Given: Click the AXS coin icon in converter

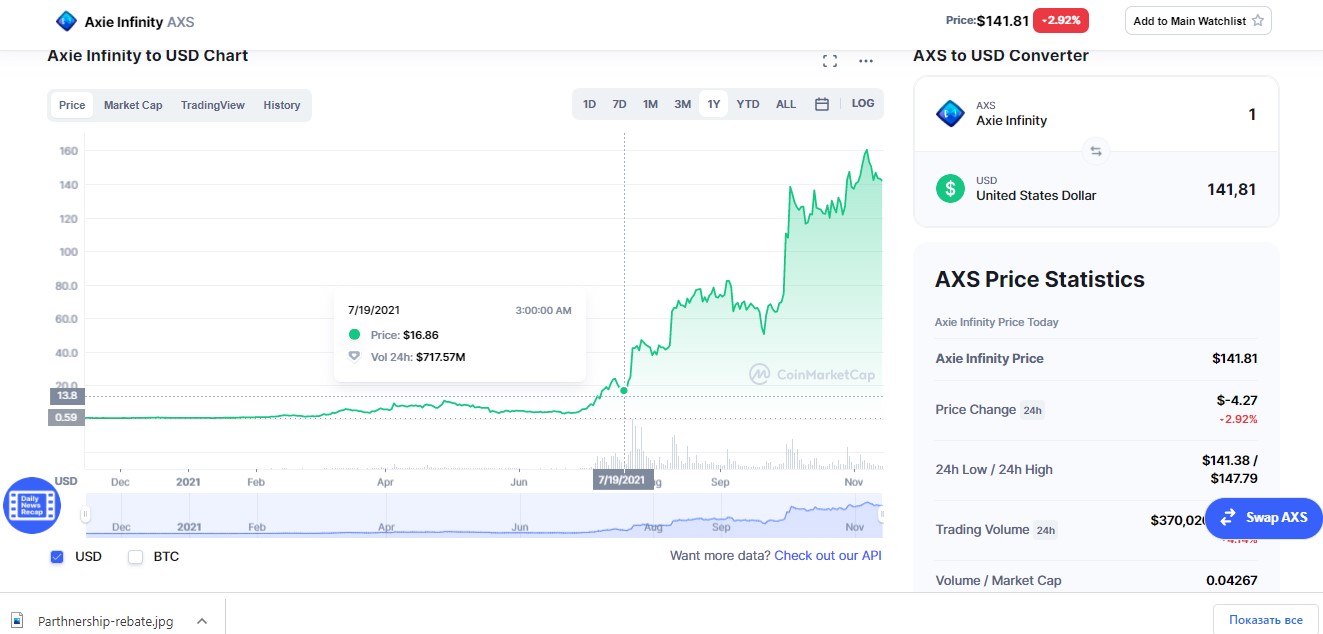Looking at the screenshot, I should [950, 113].
